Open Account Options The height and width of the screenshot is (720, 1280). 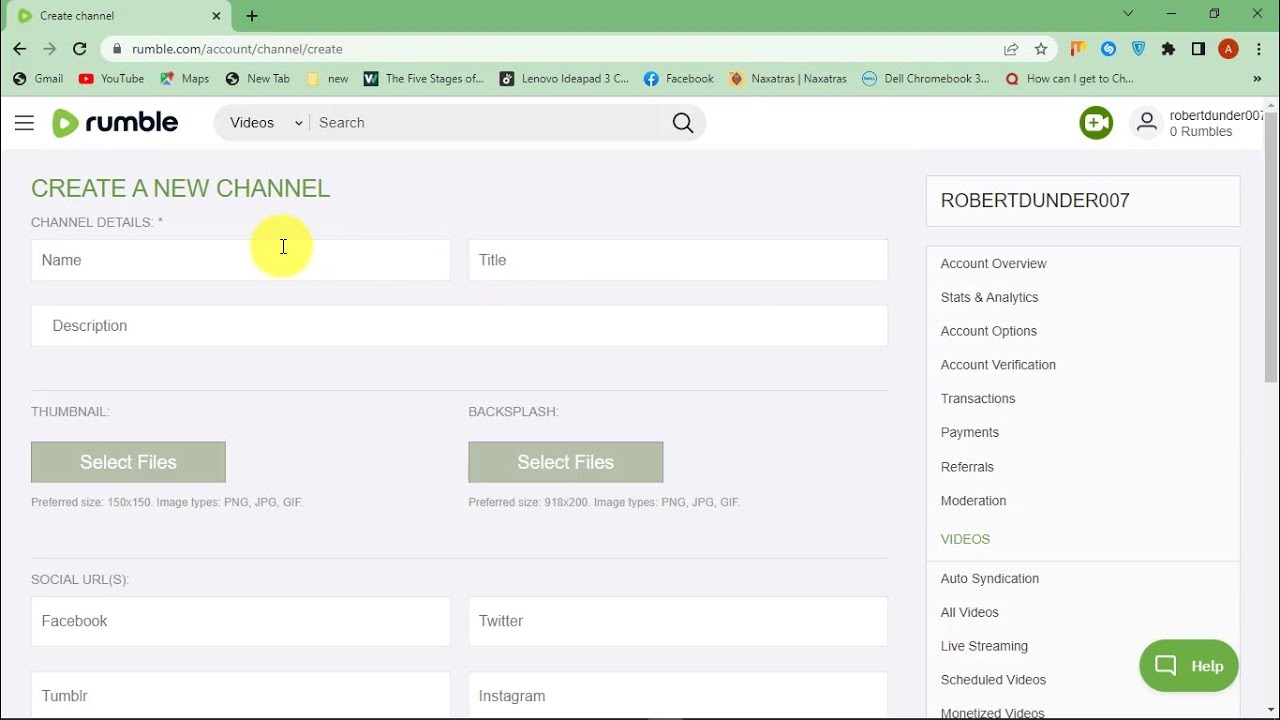(989, 331)
